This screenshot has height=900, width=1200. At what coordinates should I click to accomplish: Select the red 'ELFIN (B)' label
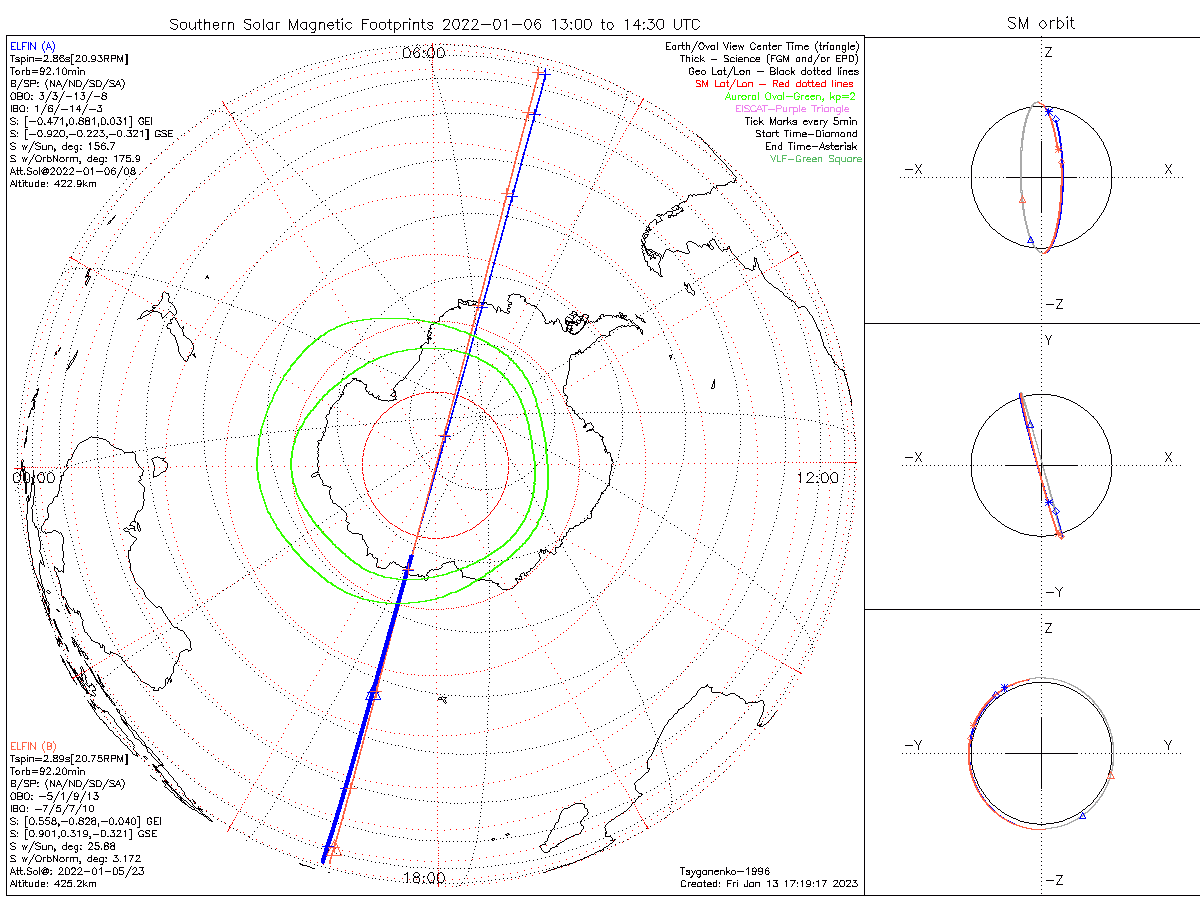33,745
